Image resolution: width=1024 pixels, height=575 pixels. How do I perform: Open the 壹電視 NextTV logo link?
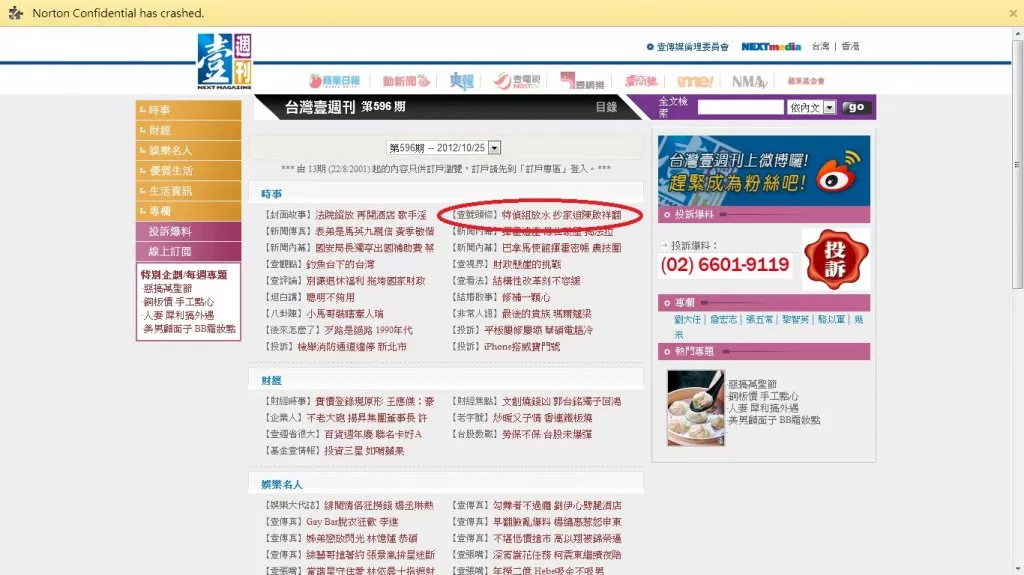(517, 81)
